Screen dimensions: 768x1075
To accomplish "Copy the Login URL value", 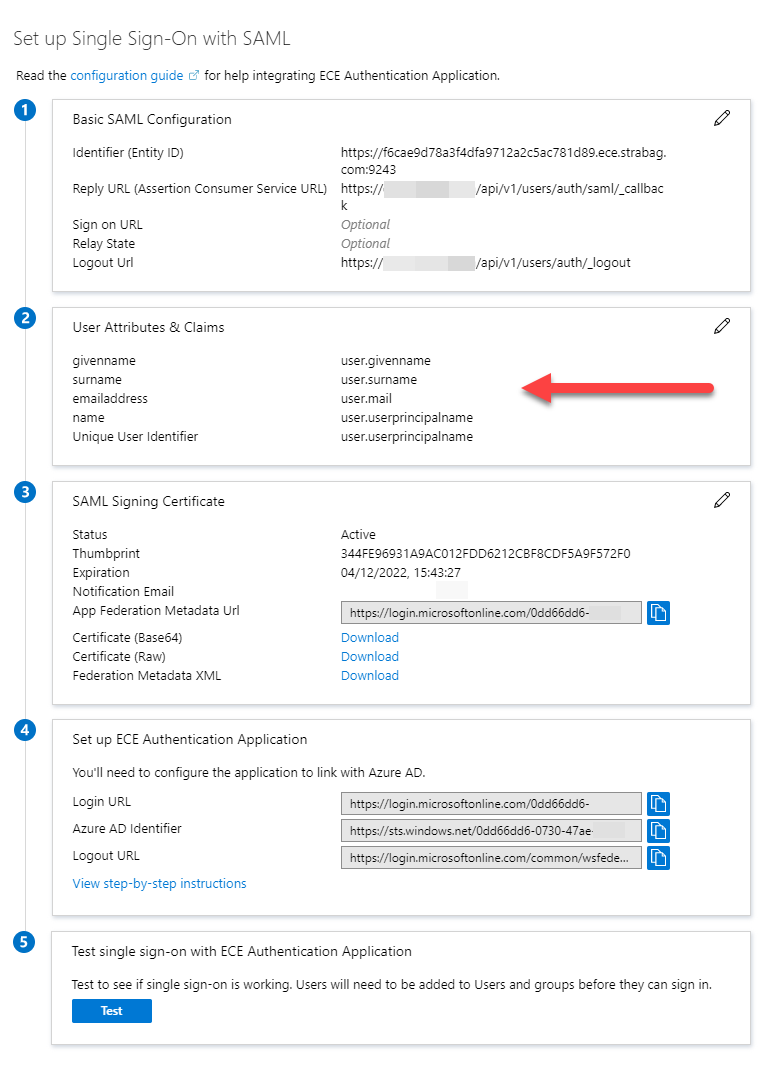I will tap(658, 804).
